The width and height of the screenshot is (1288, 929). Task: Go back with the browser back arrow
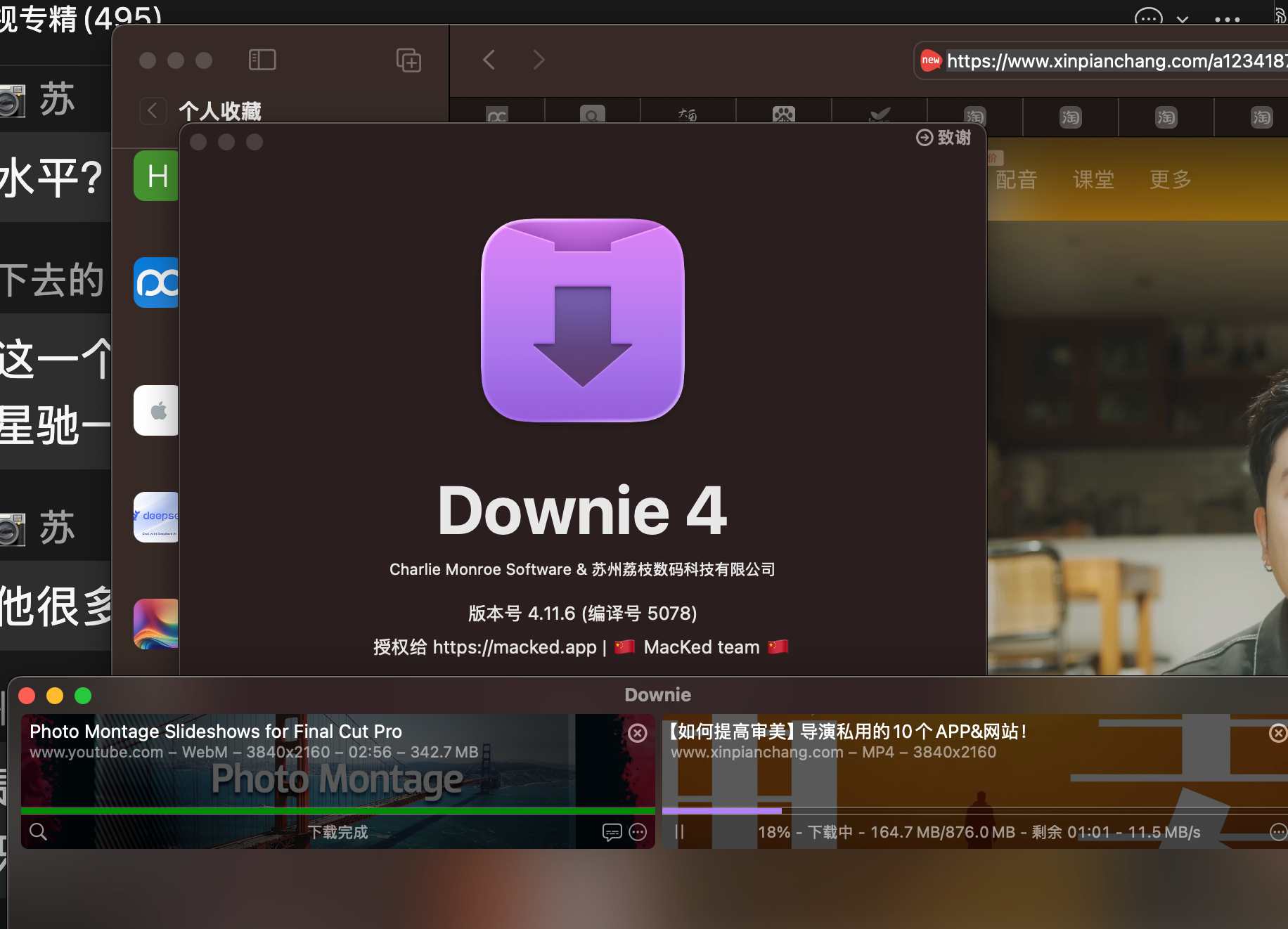(x=489, y=60)
